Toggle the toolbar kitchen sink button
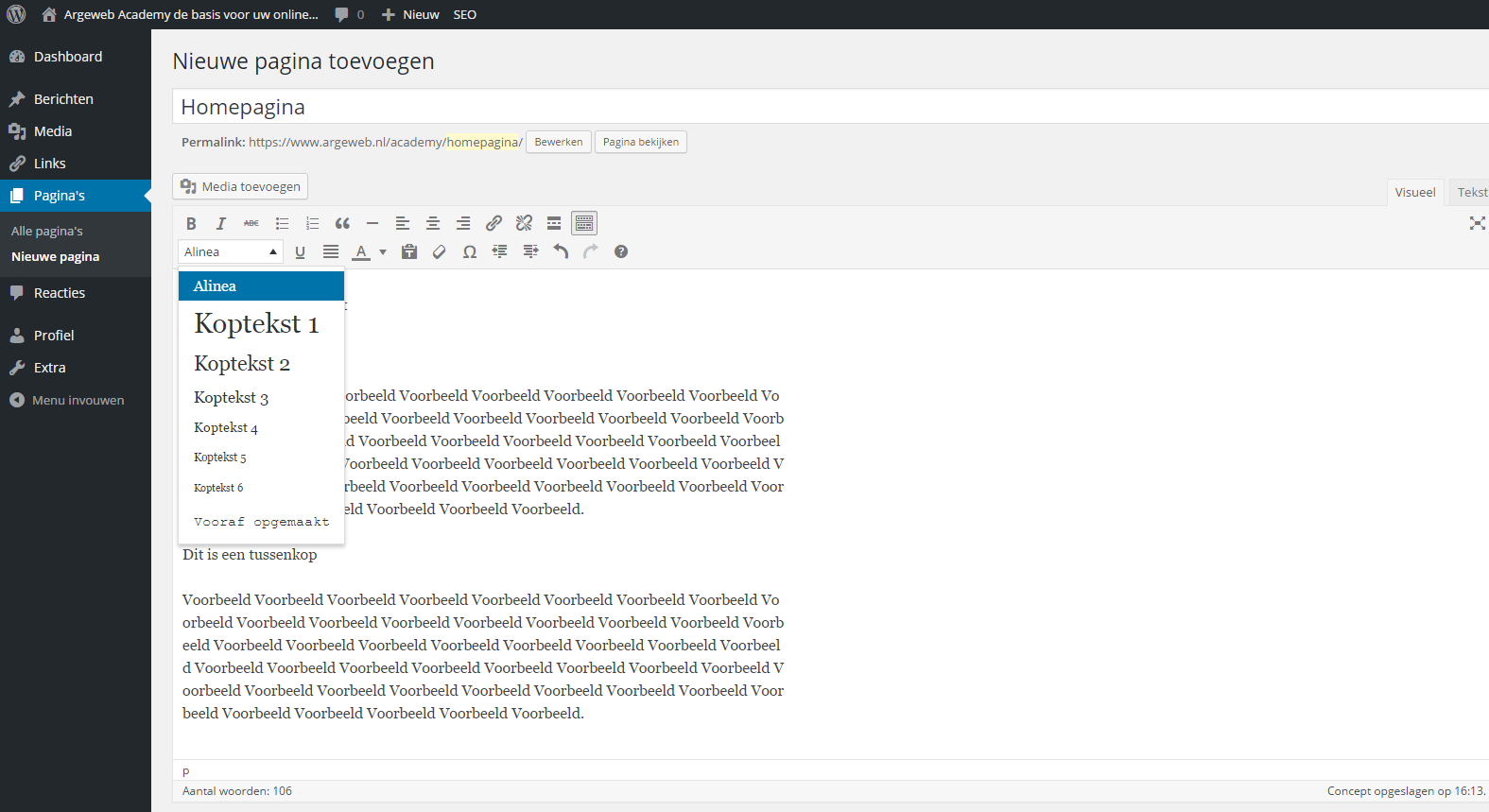1489x812 pixels. tap(584, 224)
